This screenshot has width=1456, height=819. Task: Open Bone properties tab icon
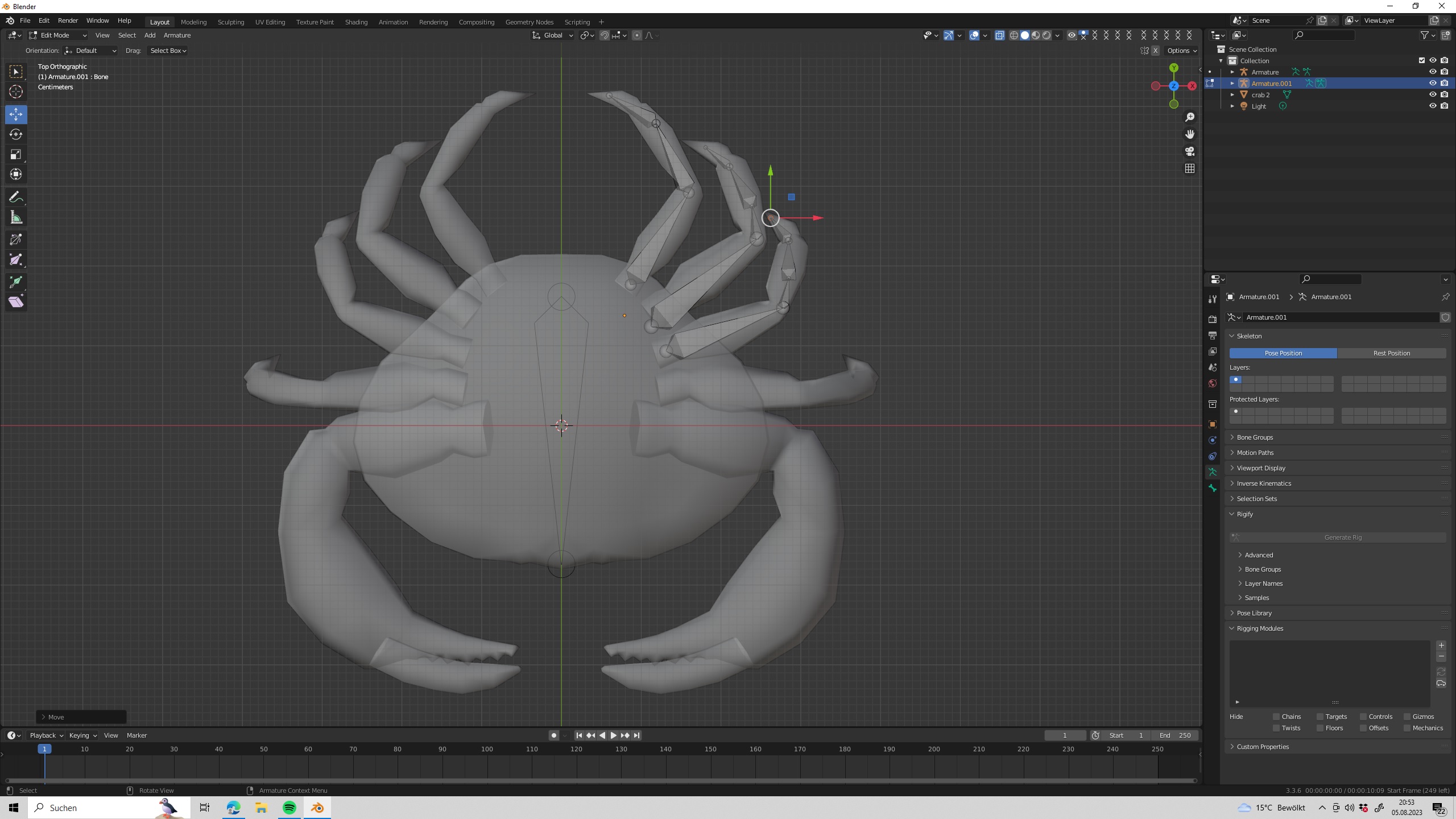tap(1213, 488)
